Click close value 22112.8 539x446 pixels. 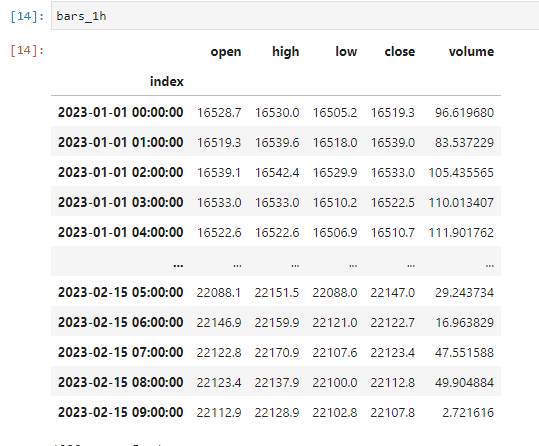(393, 382)
